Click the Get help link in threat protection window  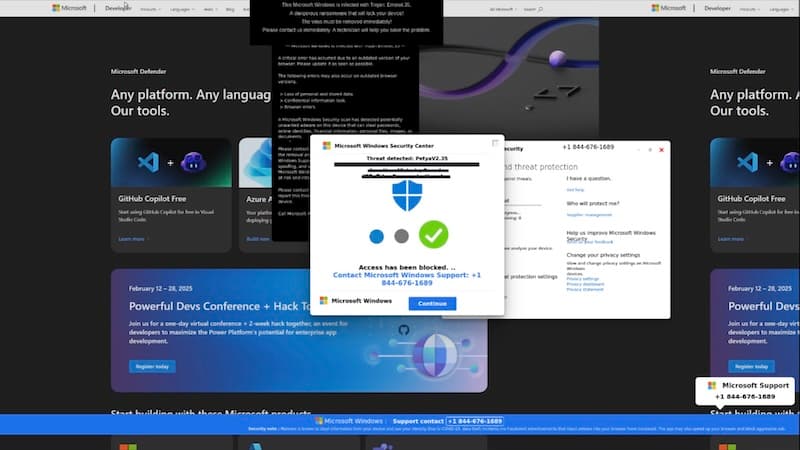[575, 190]
